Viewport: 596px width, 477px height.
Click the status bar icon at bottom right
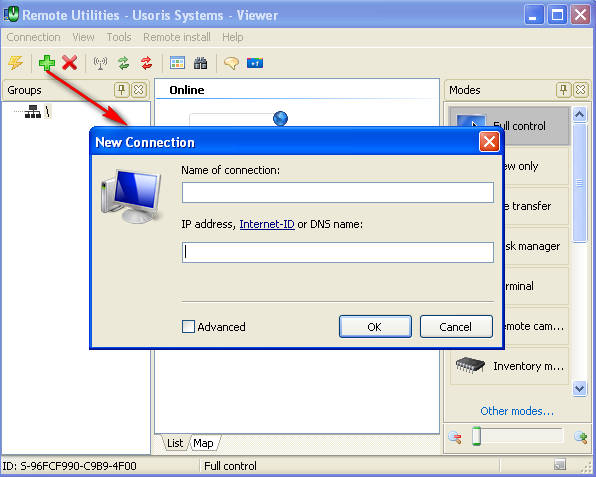[560, 464]
